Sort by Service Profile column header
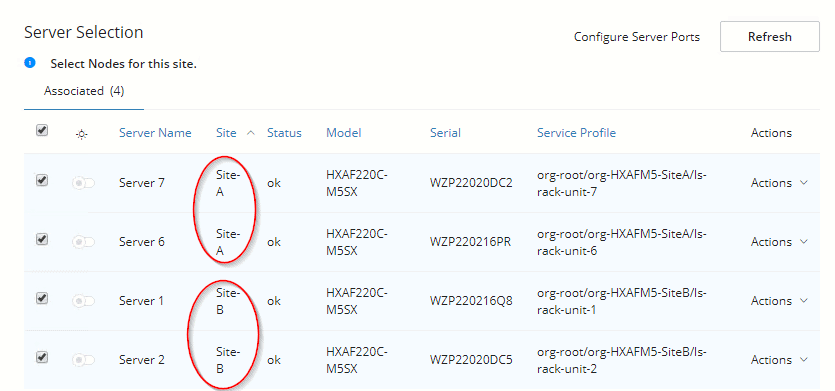The width and height of the screenshot is (835, 391). 576,133
